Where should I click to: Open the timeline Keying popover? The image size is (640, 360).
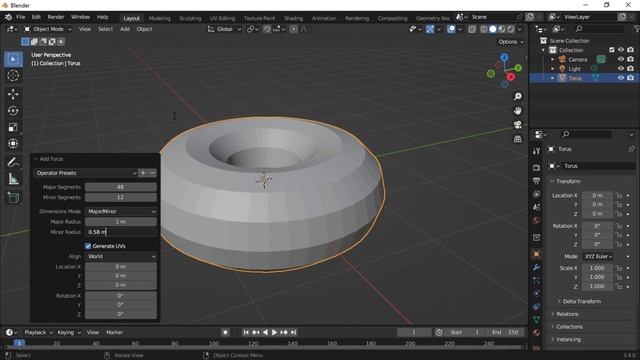click(69, 332)
